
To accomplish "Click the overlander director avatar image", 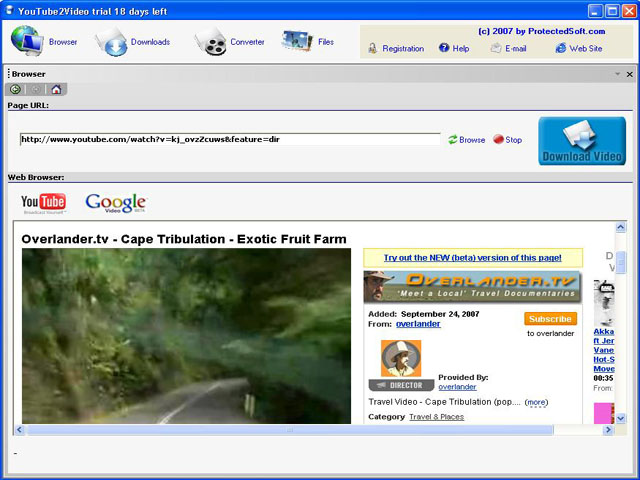I will coord(401,358).
